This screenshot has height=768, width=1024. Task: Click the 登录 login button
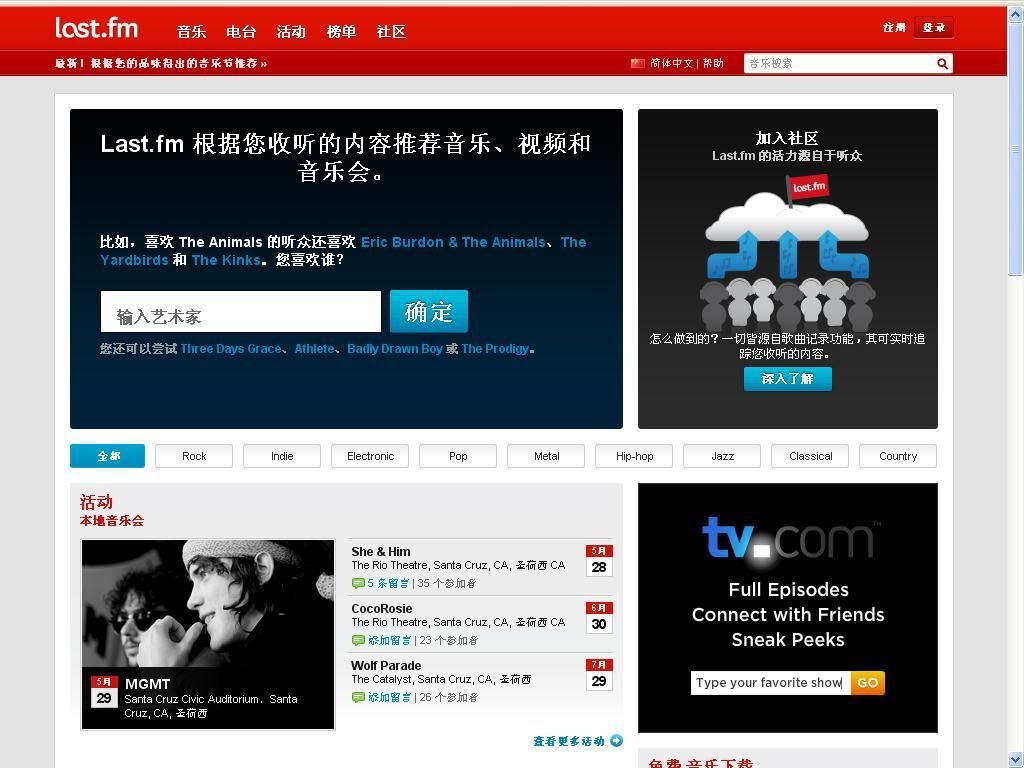pos(934,27)
